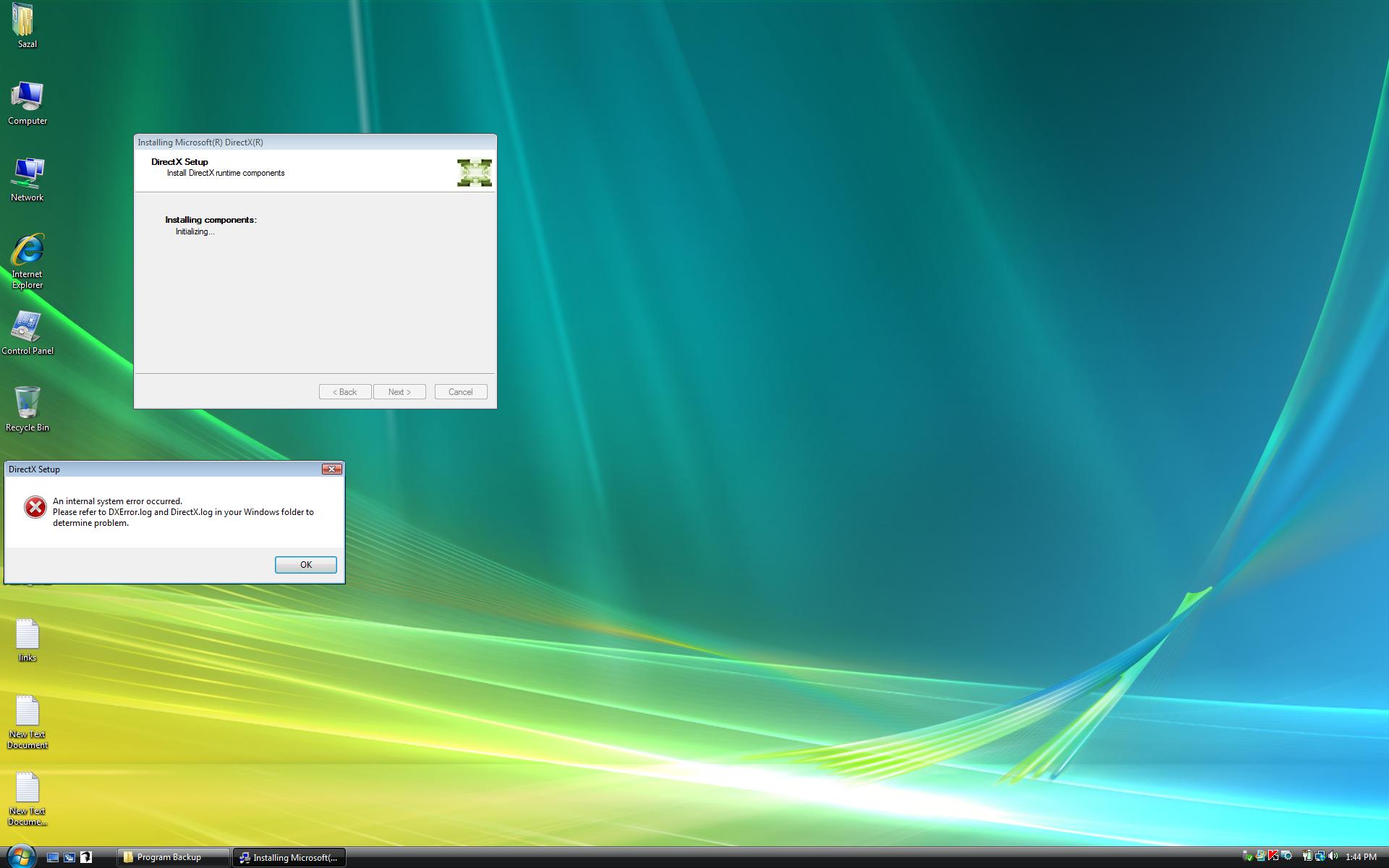Screen dimensions: 1389x868
Task: Click the red error icon in the dialog
Action: pyautogui.click(x=35, y=507)
